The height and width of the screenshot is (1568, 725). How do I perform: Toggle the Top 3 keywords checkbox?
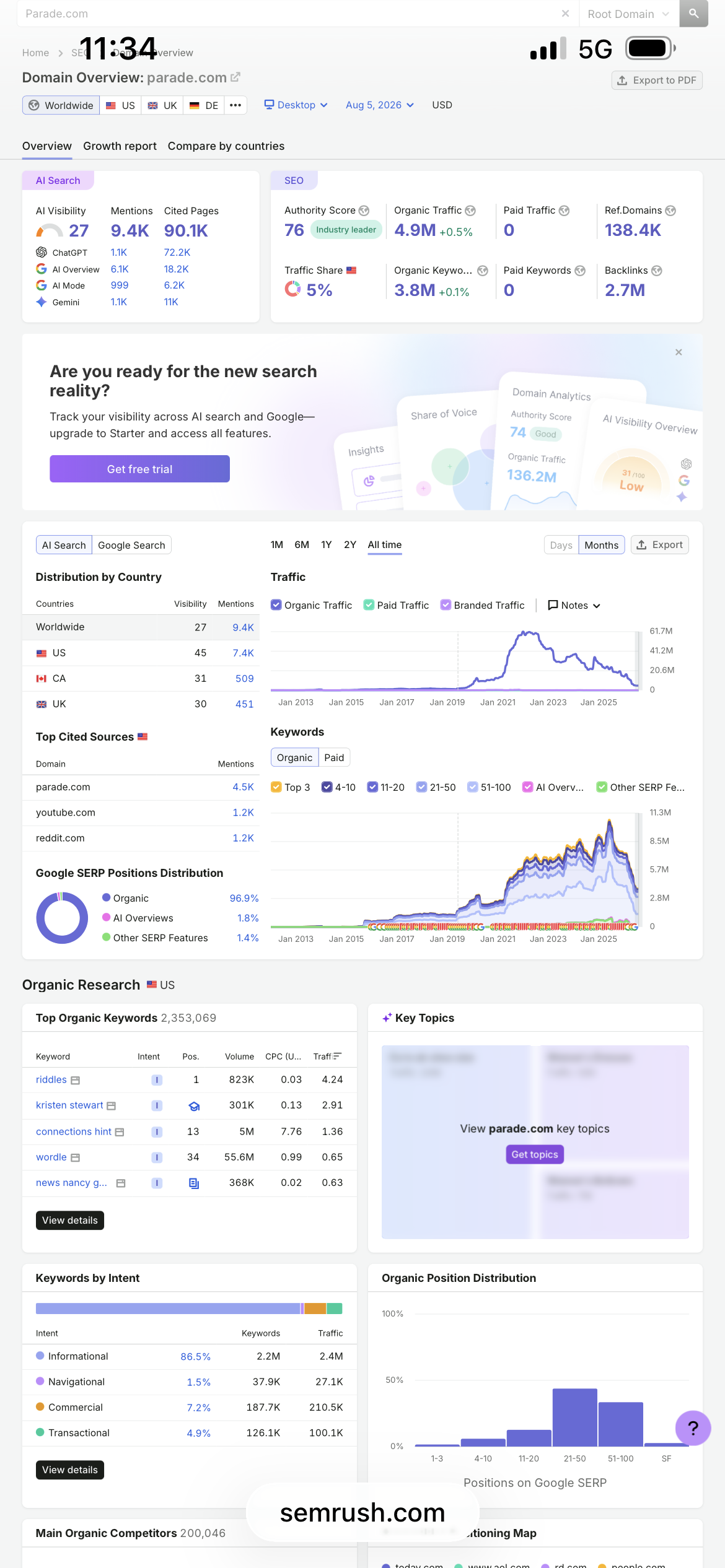pos(276,787)
